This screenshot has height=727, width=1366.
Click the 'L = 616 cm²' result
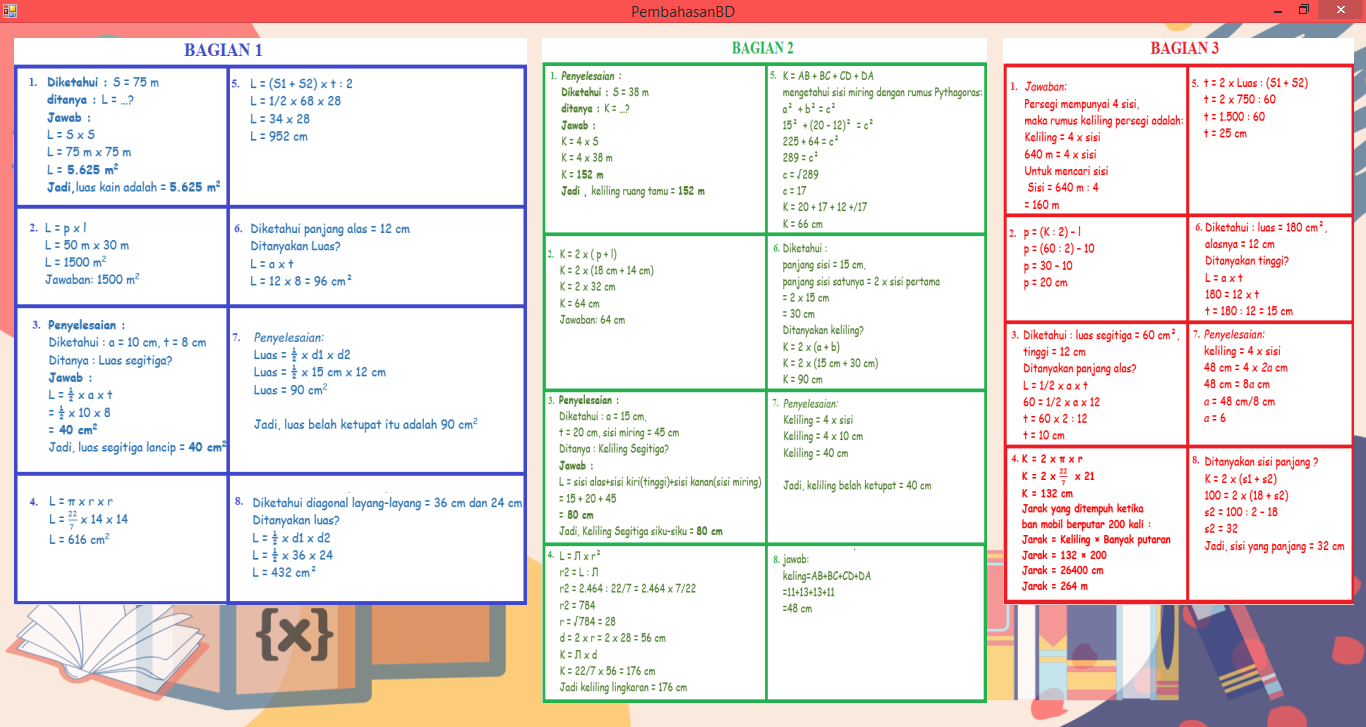point(78,539)
